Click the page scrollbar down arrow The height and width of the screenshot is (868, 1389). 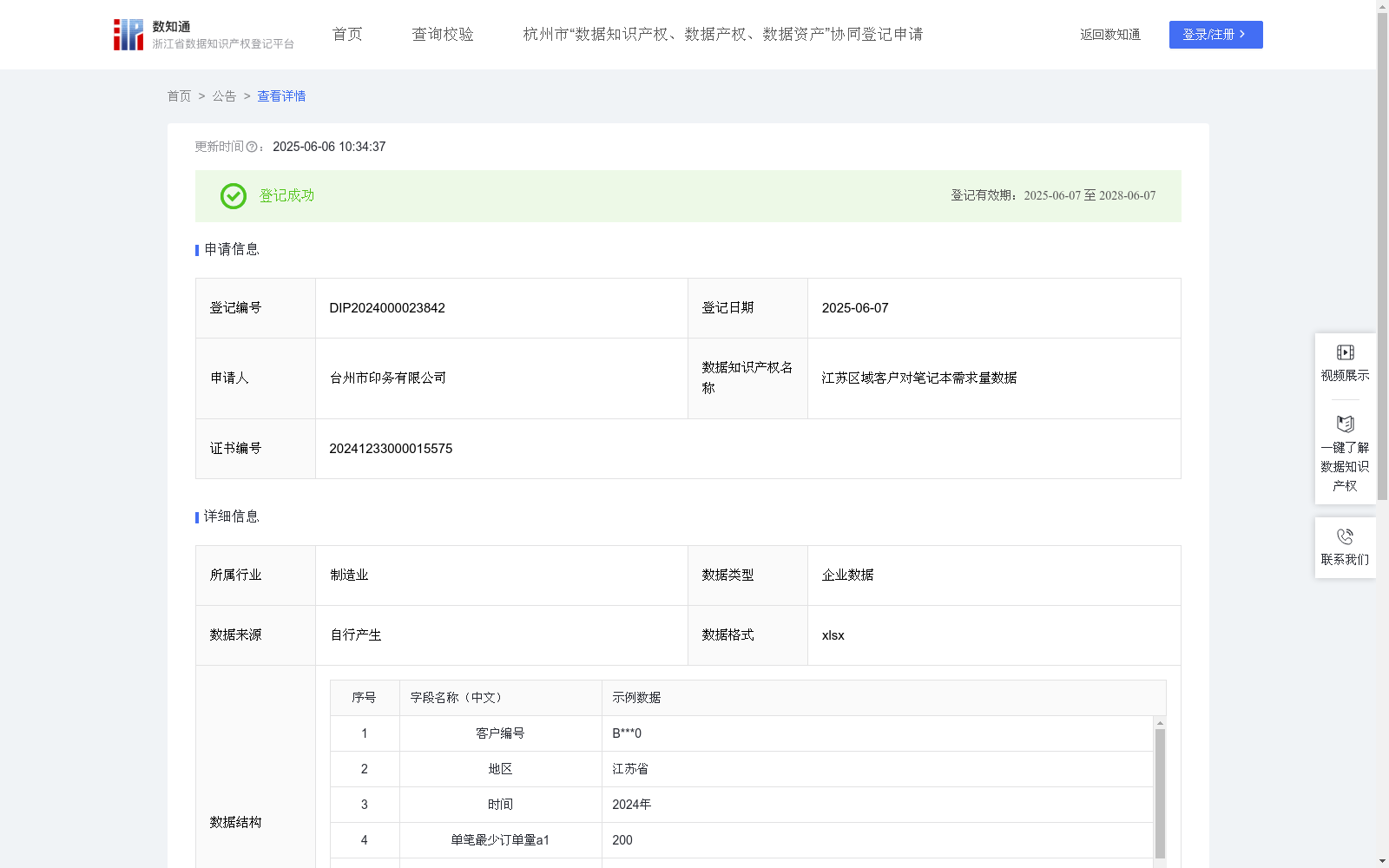point(1382,861)
